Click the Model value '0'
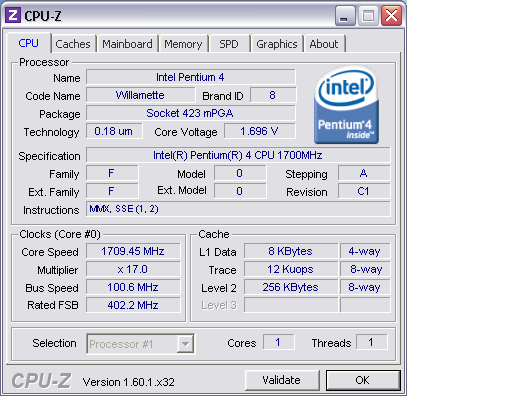512x396 pixels. [240, 173]
